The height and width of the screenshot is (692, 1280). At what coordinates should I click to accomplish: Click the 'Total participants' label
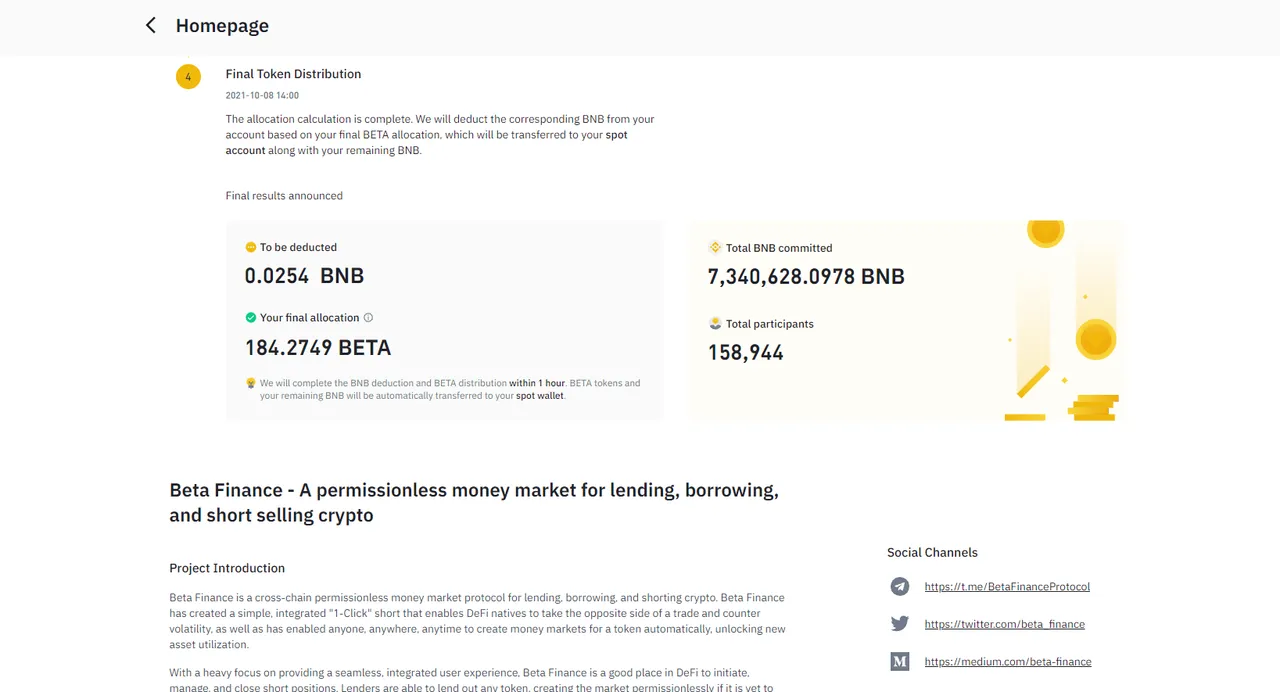tap(770, 324)
